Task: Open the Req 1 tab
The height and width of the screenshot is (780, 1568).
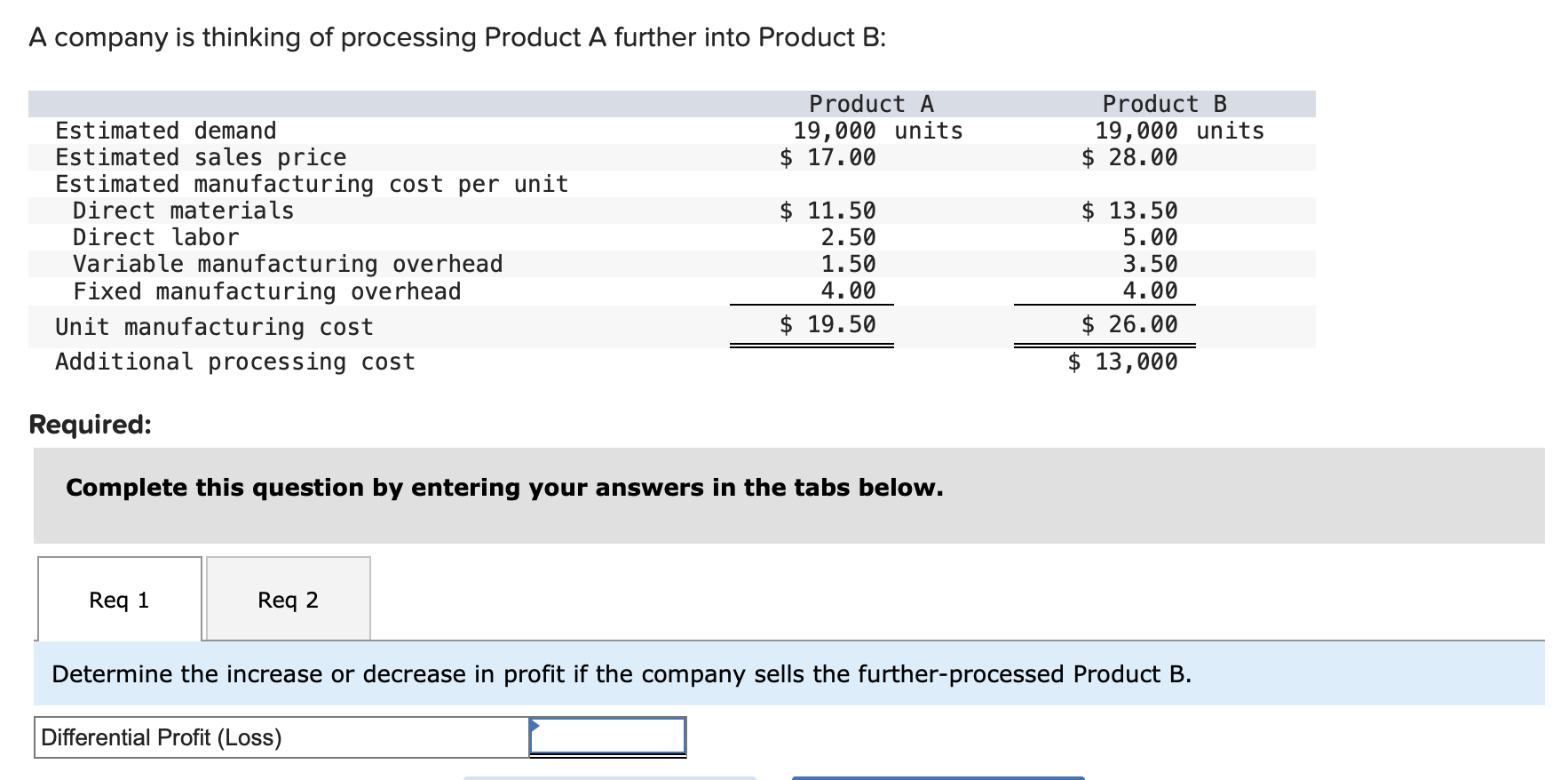Action: click(120, 600)
